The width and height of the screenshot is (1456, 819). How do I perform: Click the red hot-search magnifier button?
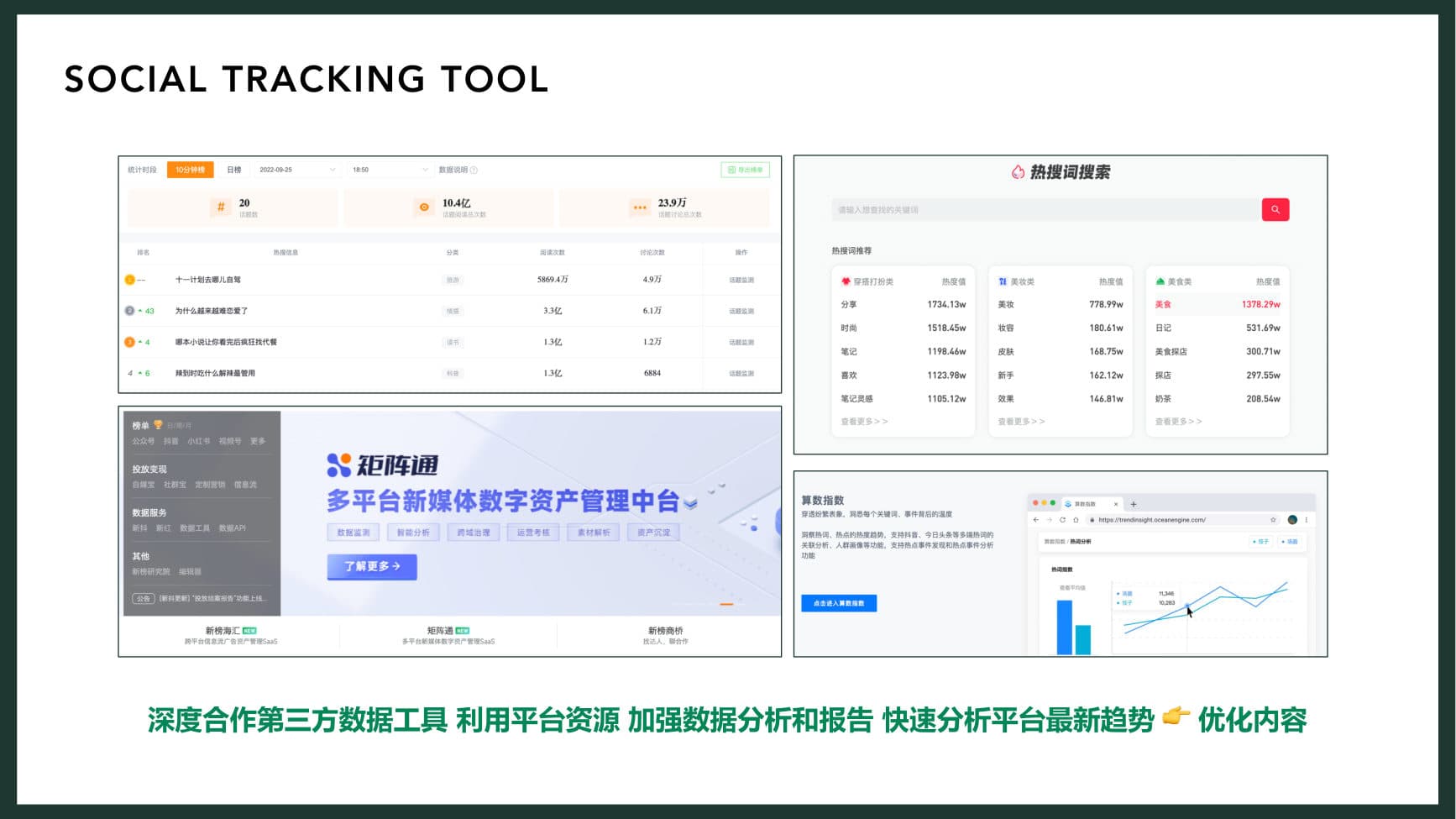click(1275, 210)
